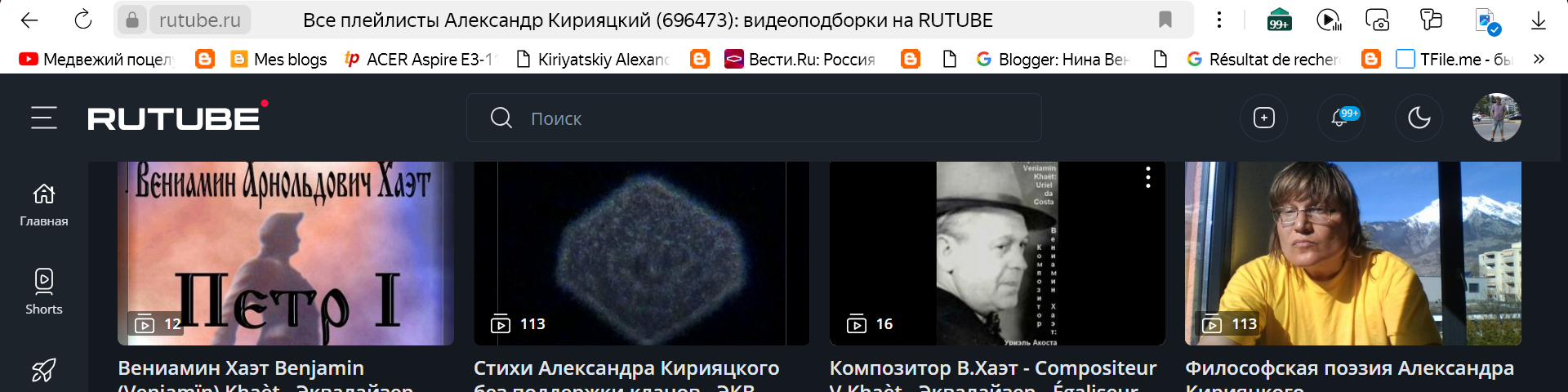Open the upload video plus icon
This screenshot has height=392, width=1568.
[1263, 118]
